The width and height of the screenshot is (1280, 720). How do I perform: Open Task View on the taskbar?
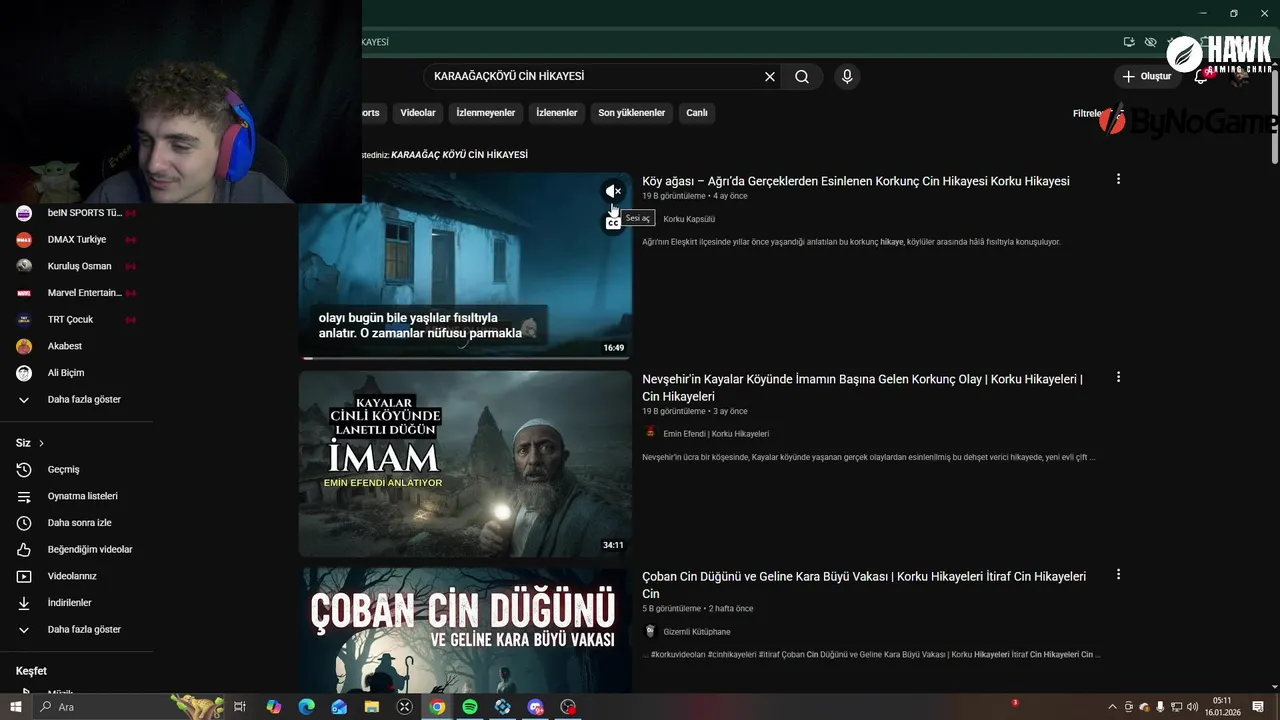(240, 707)
